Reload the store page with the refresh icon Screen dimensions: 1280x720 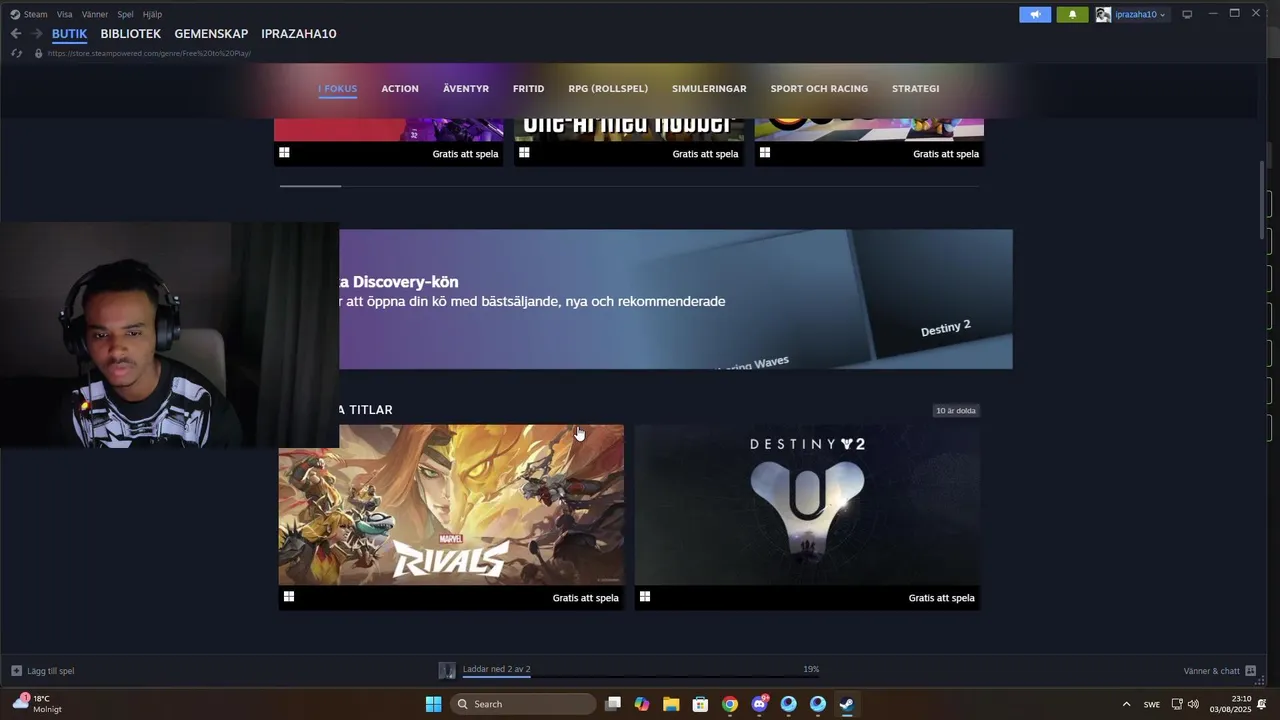coord(17,53)
